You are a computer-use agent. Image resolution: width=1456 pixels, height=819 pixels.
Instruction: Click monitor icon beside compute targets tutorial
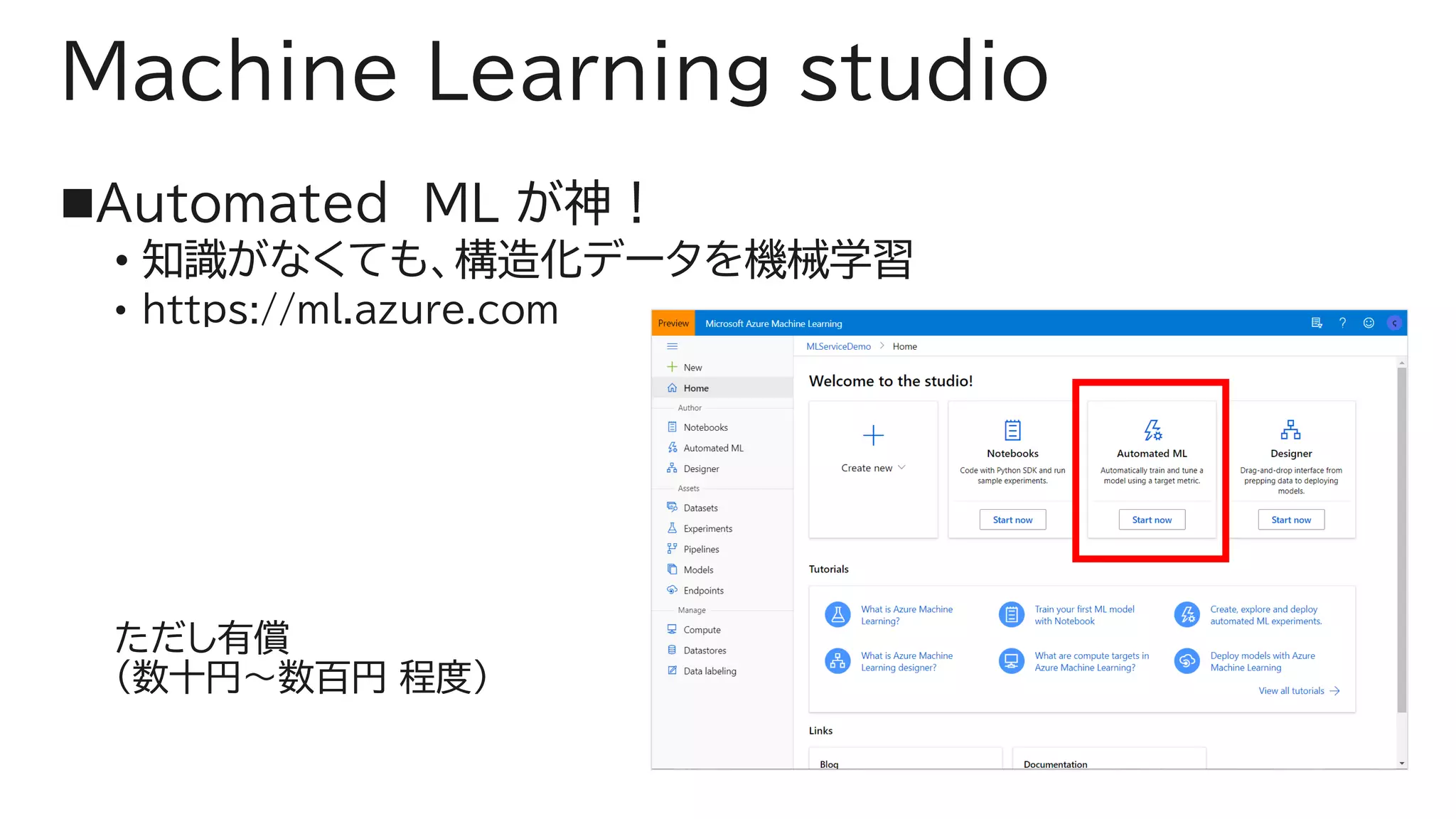point(1011,661)
